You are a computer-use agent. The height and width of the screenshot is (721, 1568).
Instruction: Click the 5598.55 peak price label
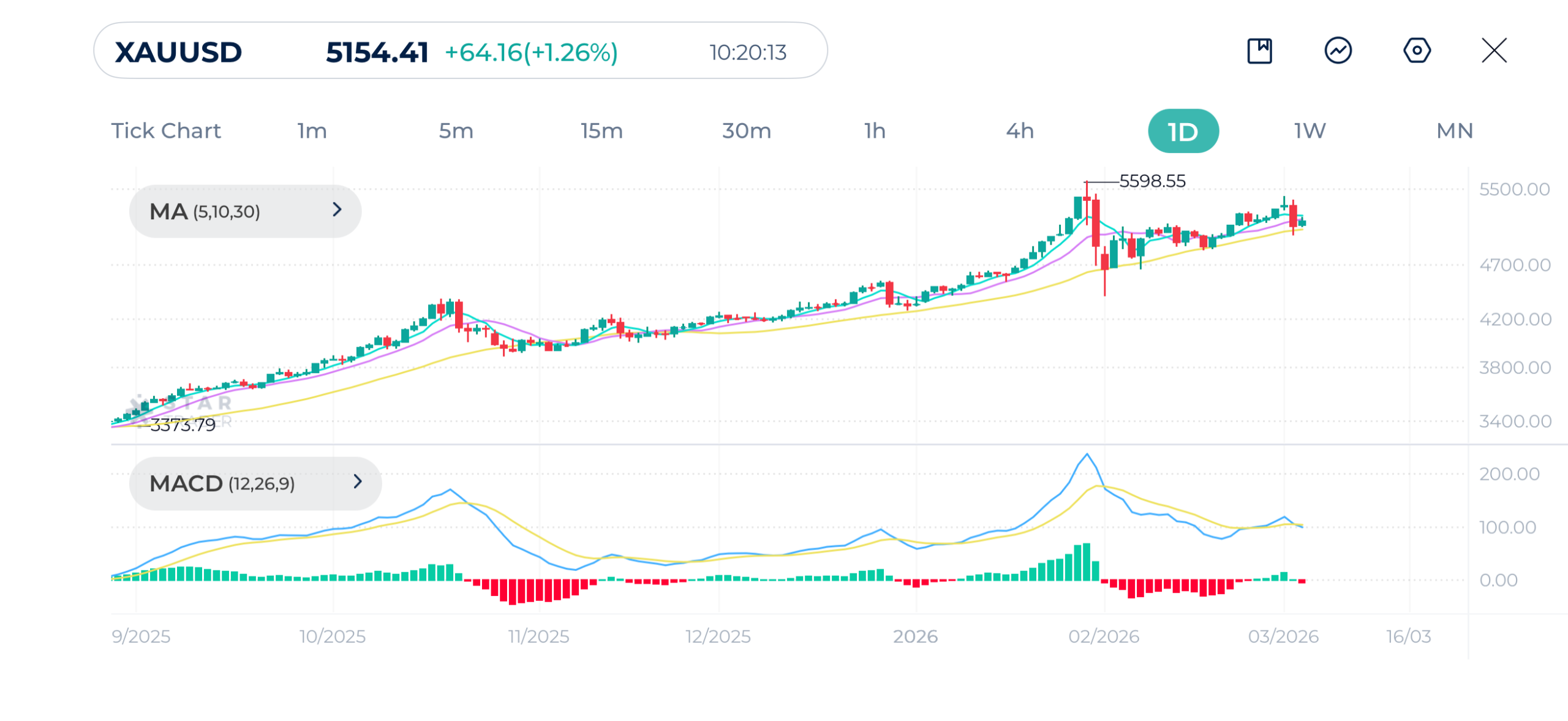click(x=1152, y=180)
